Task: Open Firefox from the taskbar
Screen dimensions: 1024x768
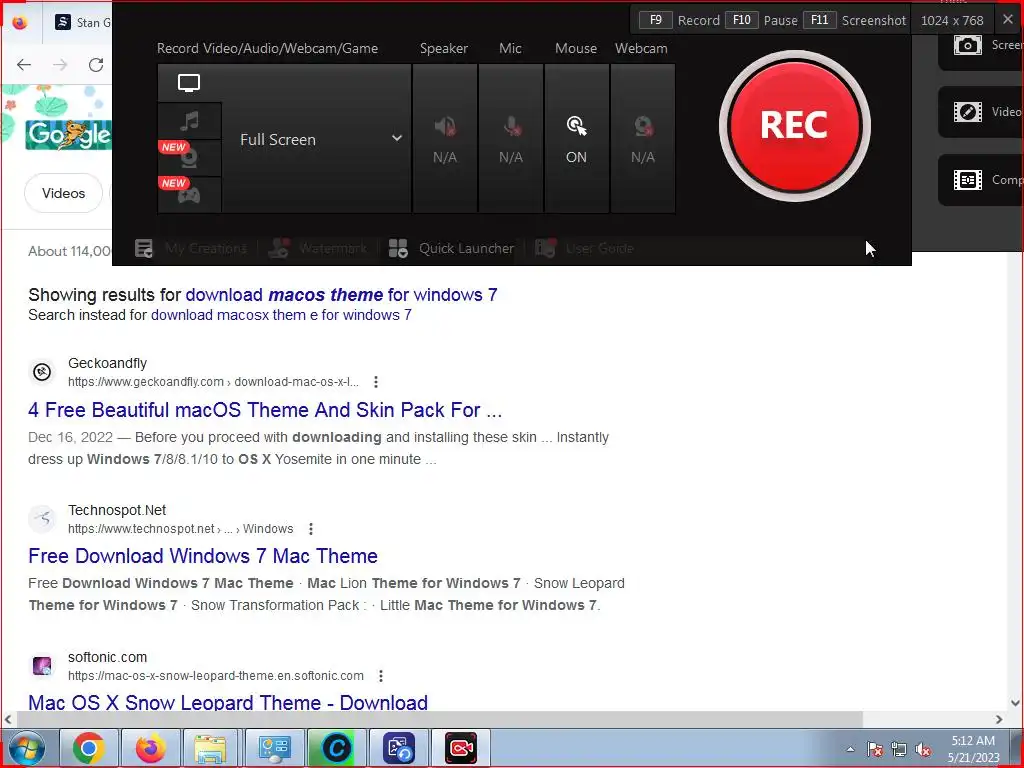Action: [151, 748]
